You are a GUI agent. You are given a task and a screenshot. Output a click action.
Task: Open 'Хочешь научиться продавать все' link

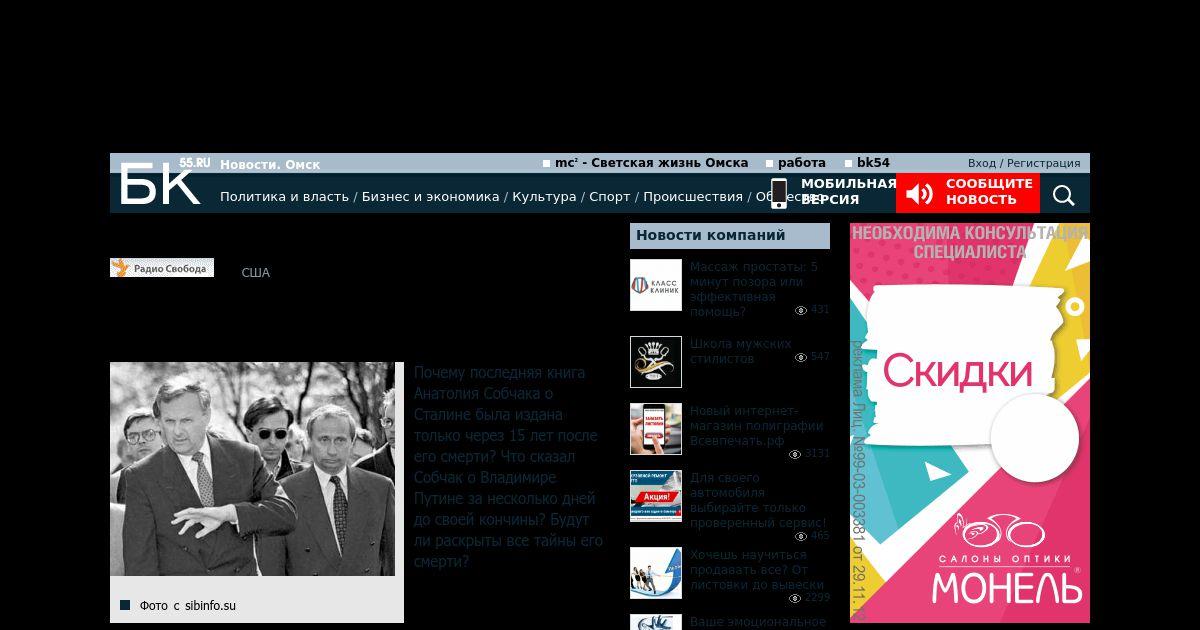point(757,570)
